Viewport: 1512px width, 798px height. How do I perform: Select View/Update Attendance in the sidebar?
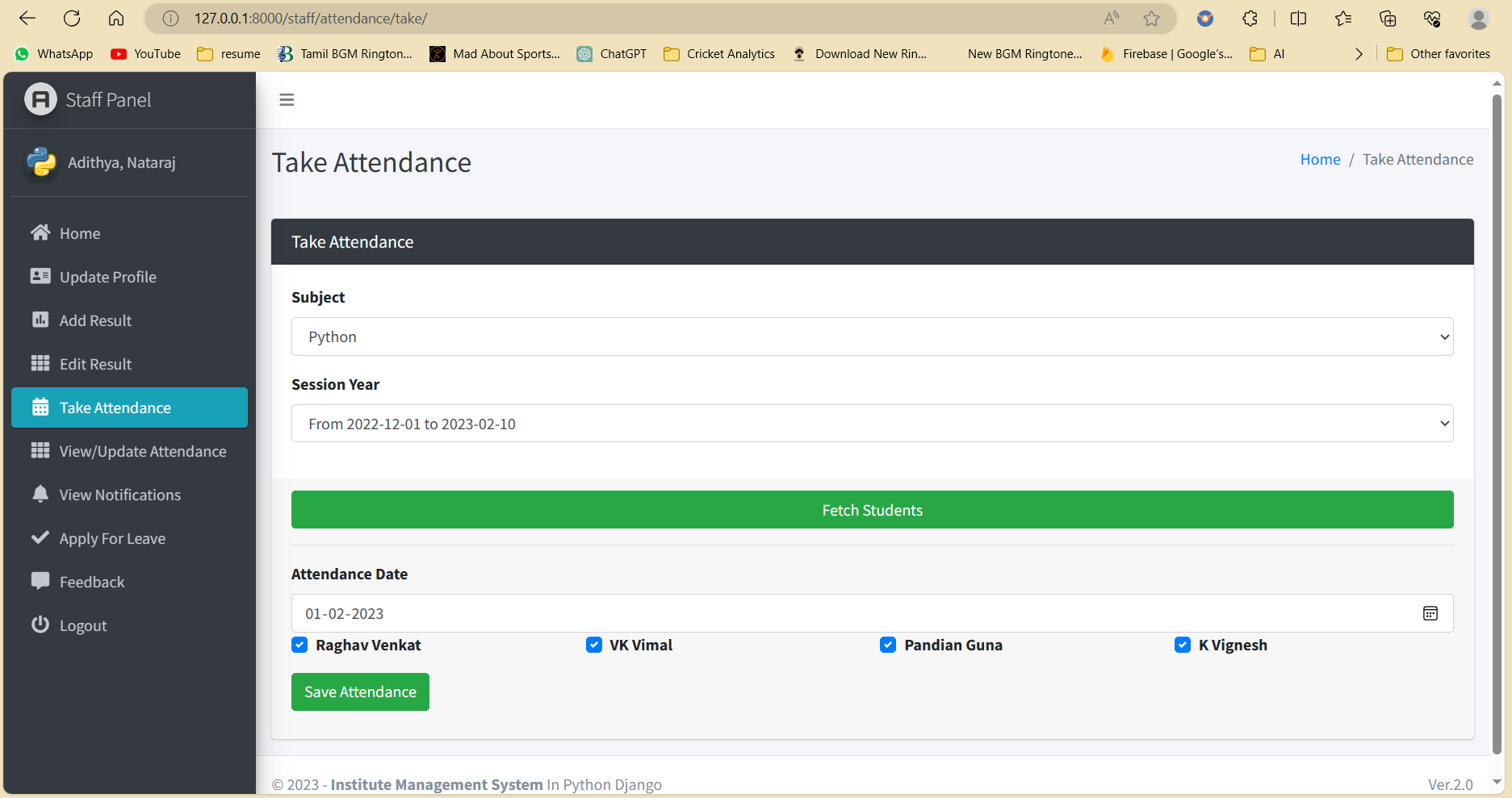pos(129,451)
